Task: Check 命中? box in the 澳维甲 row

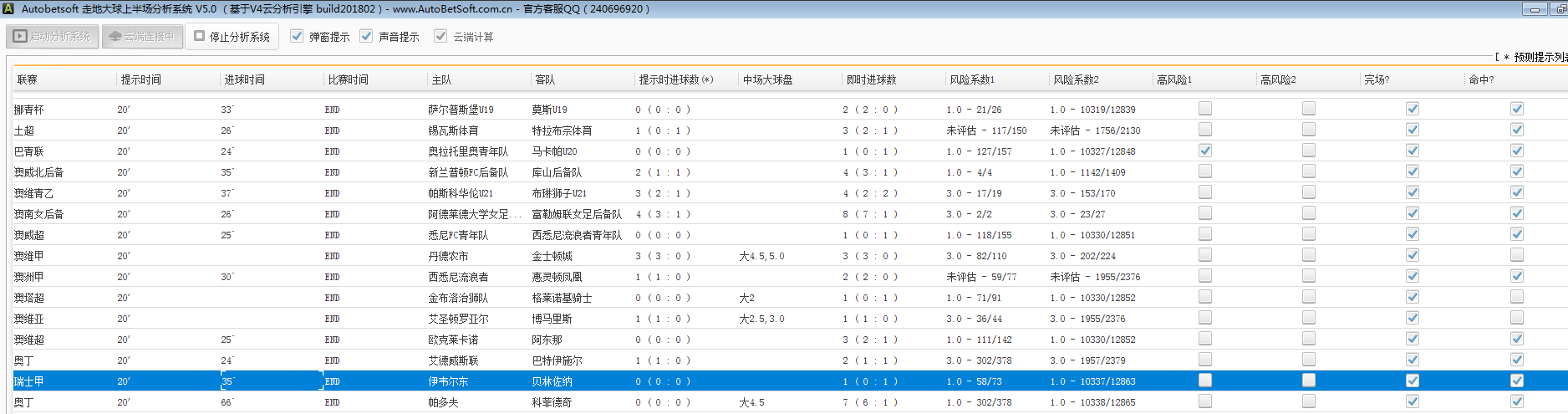Action: 1516,255
